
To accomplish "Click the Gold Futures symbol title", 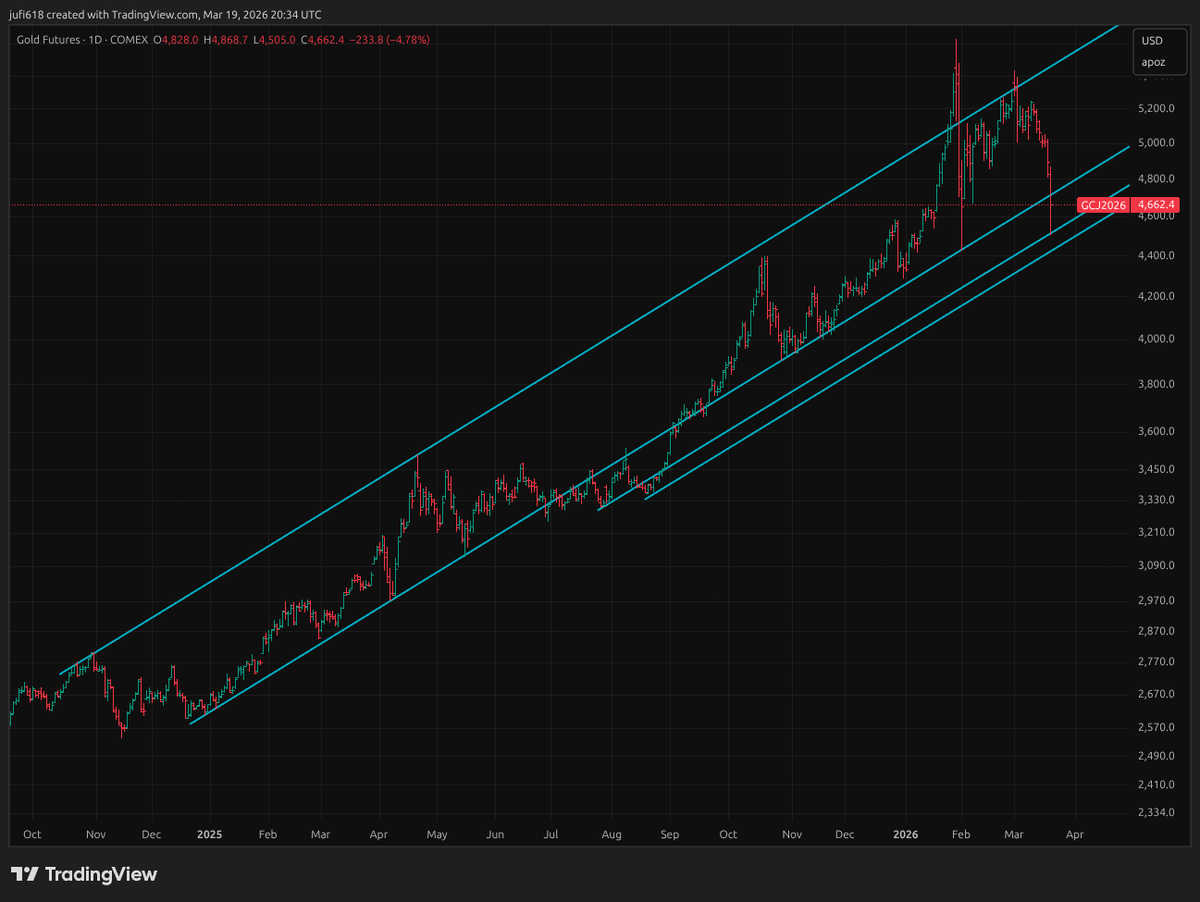I will (x=81, y=40).
